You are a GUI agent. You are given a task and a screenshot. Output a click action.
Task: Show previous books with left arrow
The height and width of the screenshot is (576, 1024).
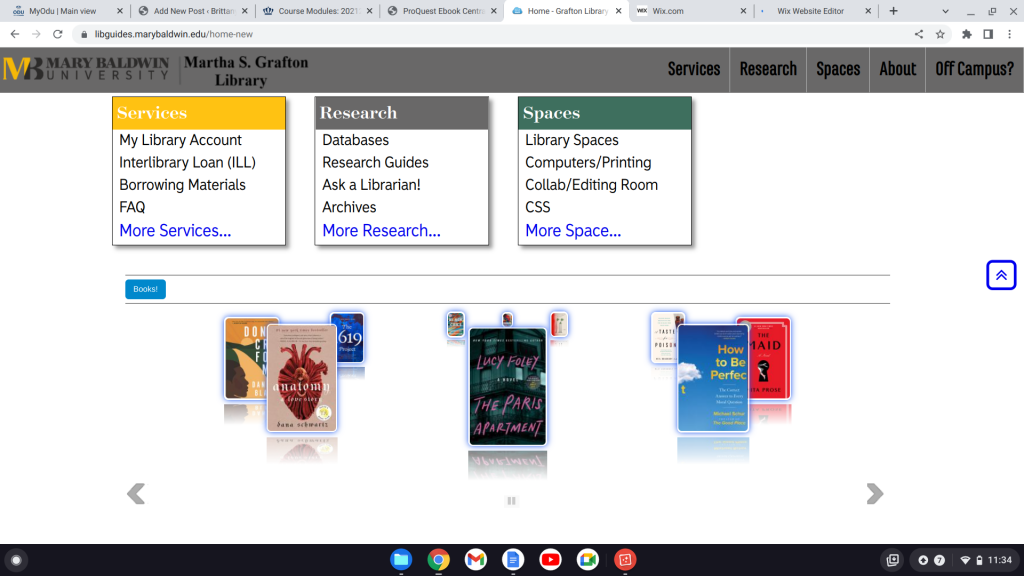[x=136, y=494]
